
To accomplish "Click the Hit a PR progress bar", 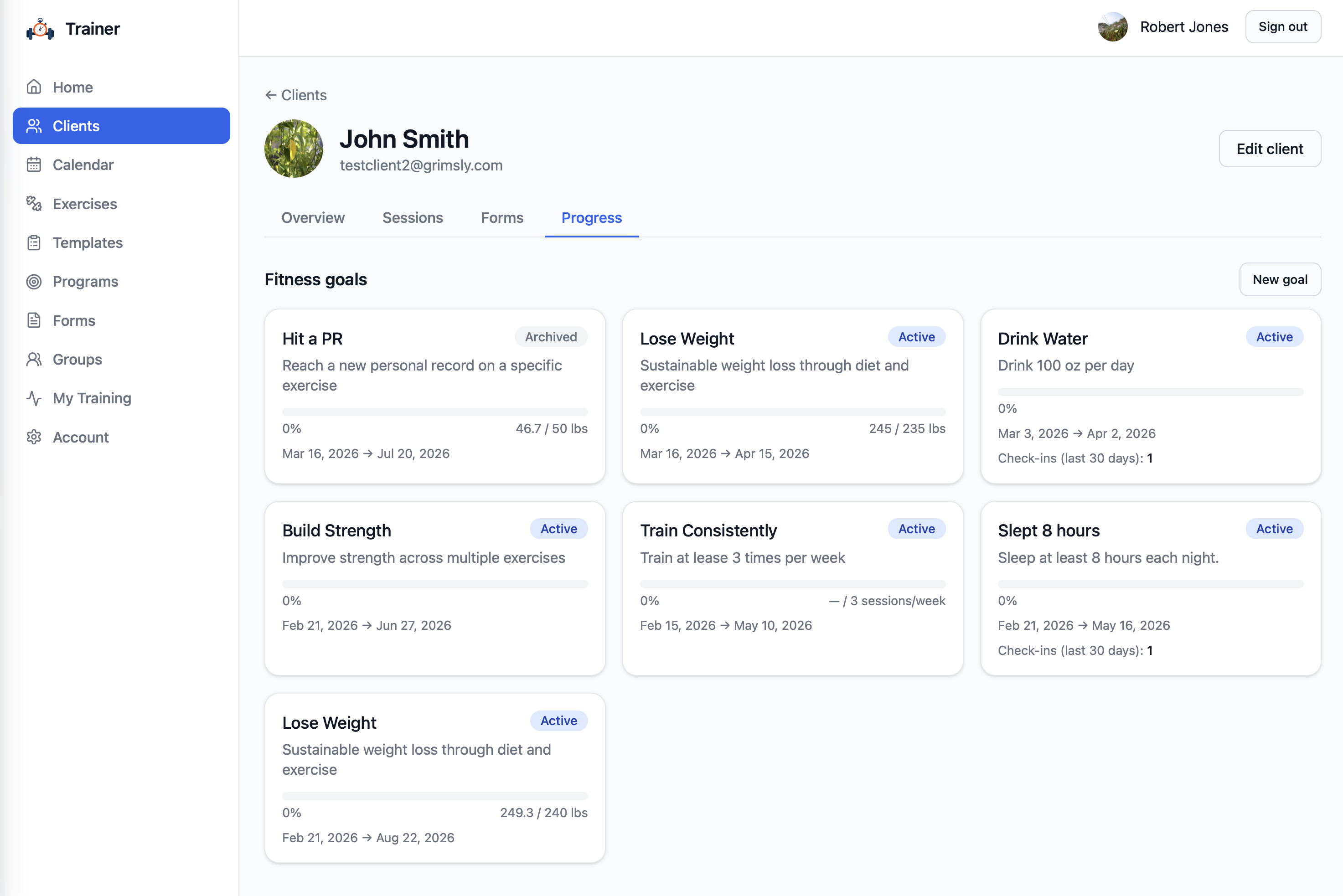I will point(435,412).
